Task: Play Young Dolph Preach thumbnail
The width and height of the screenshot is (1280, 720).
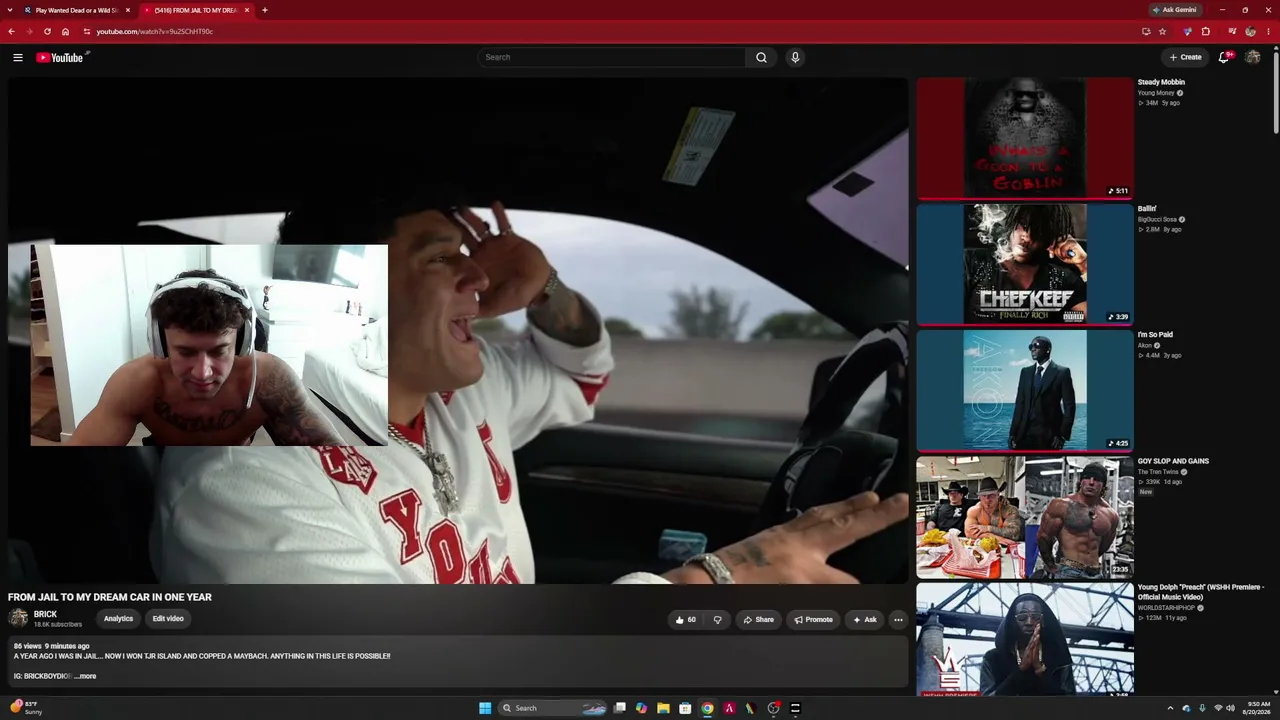Action: pyautogui.click(x=1025, y=638)
